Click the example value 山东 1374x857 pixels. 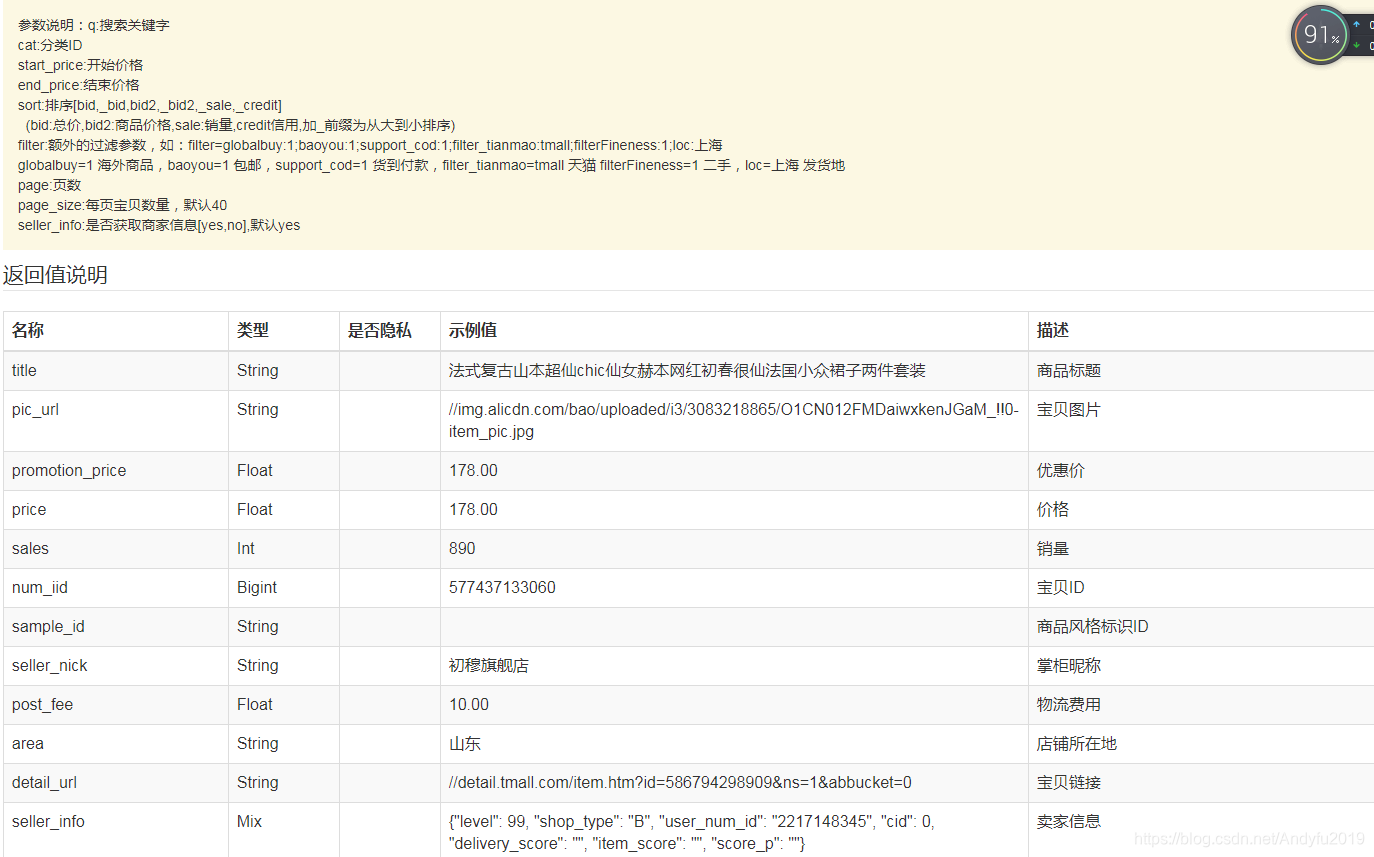pos(465,744)
